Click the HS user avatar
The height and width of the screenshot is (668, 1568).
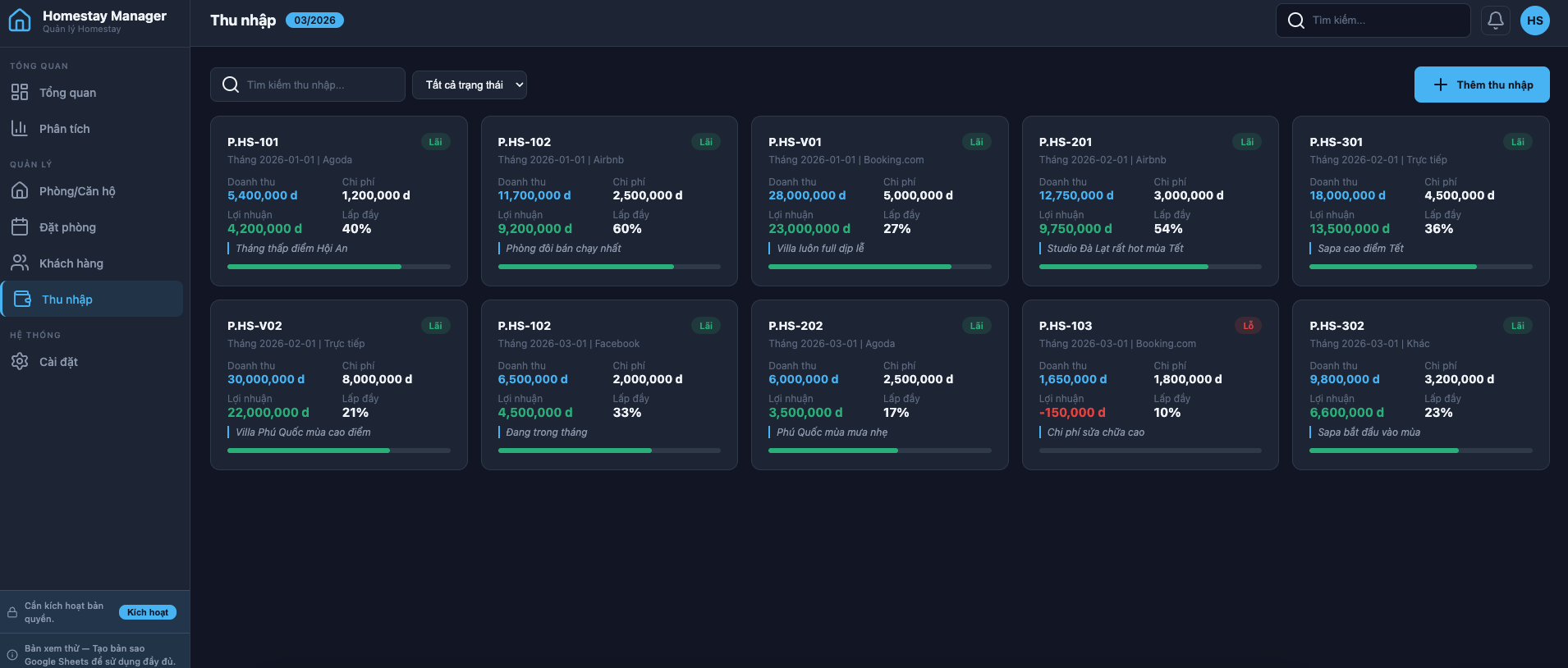tap(1534, 21)
